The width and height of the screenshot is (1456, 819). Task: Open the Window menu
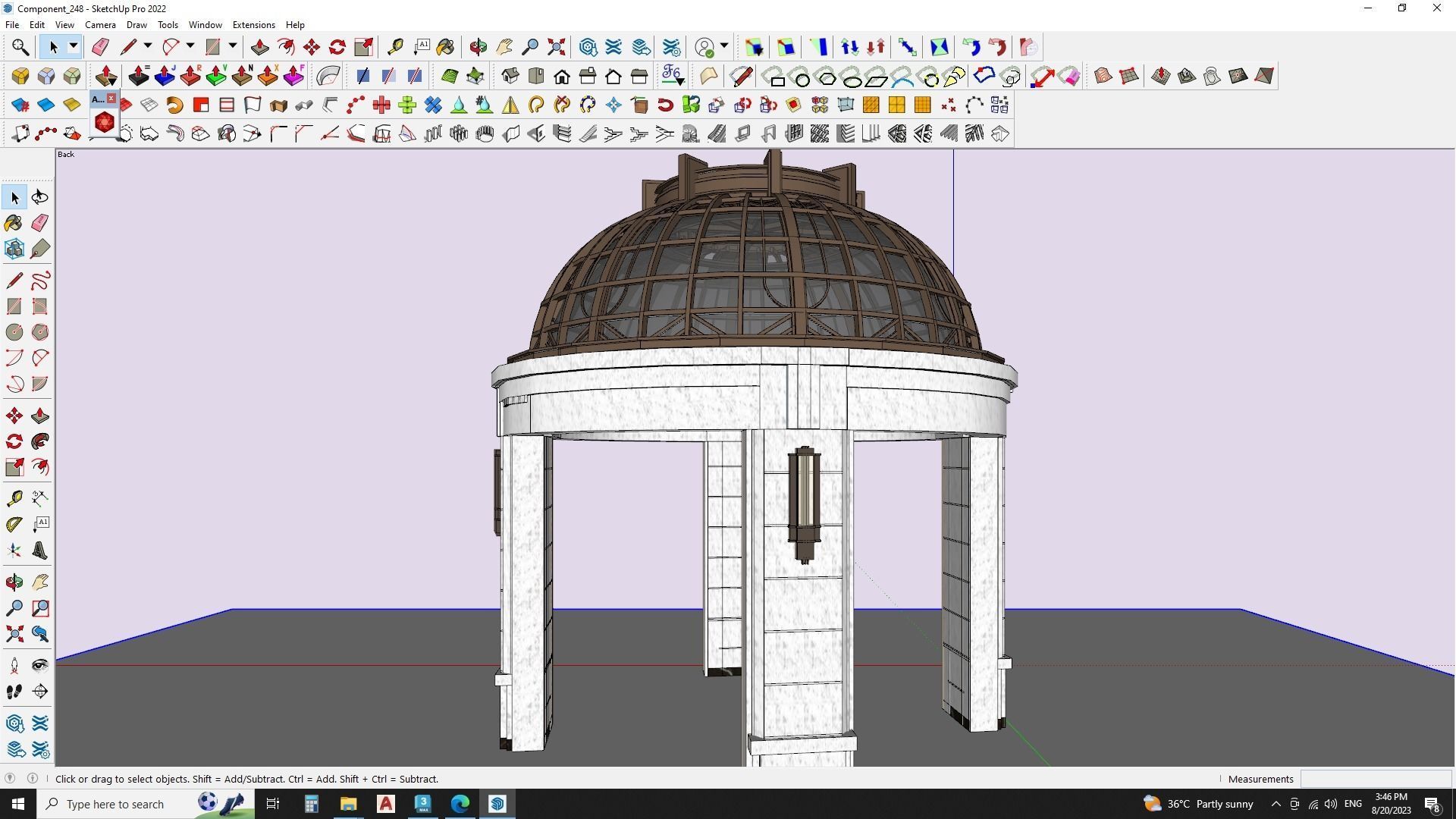pyautogui.click(x=205, y=25)
